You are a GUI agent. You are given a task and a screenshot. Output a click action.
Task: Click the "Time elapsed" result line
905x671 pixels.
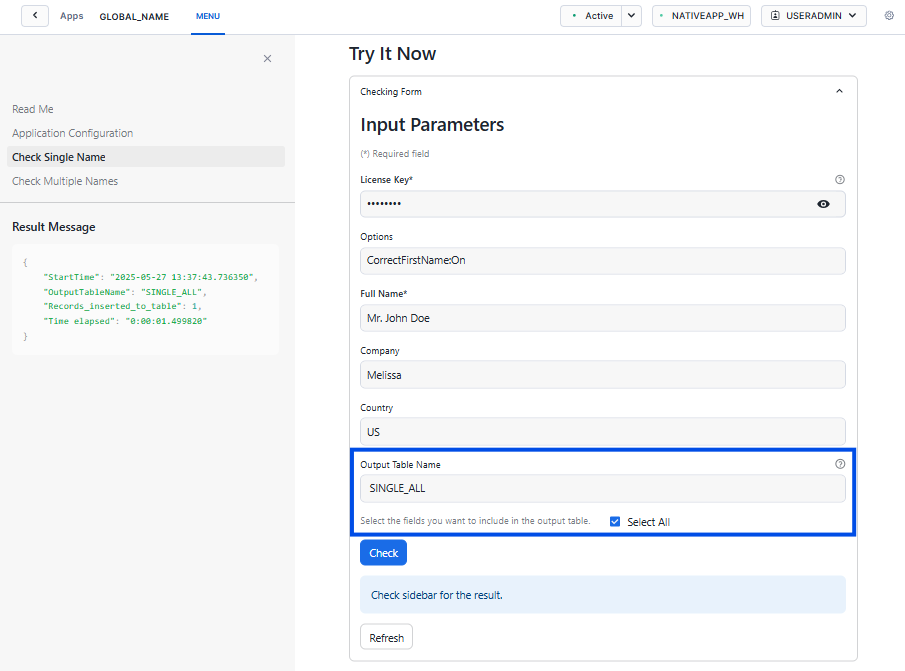(125, 321)
